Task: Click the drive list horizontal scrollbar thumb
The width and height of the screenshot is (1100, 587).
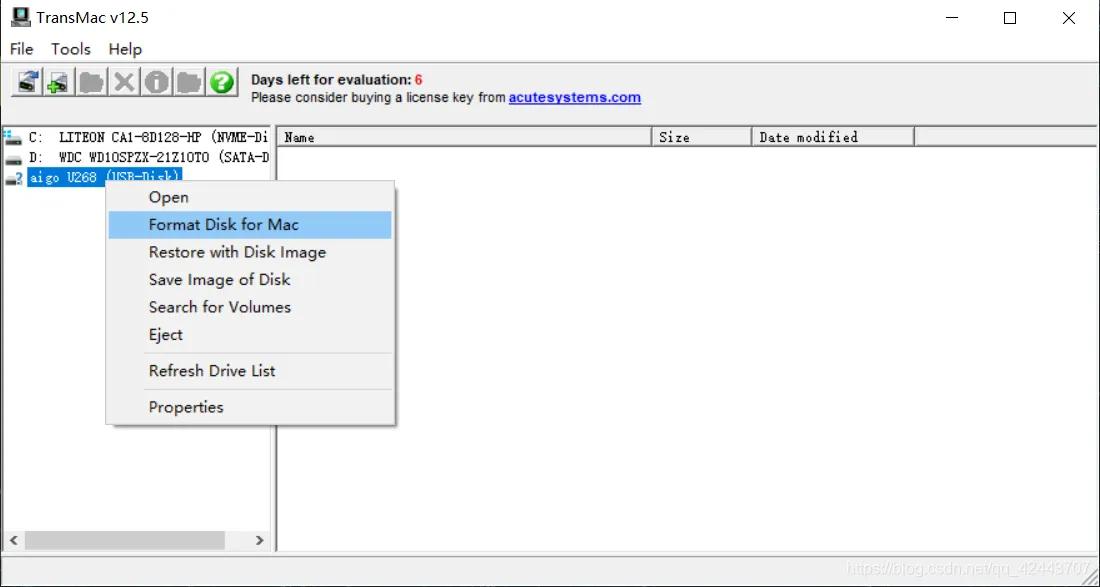Action: [x=125, y=540]
